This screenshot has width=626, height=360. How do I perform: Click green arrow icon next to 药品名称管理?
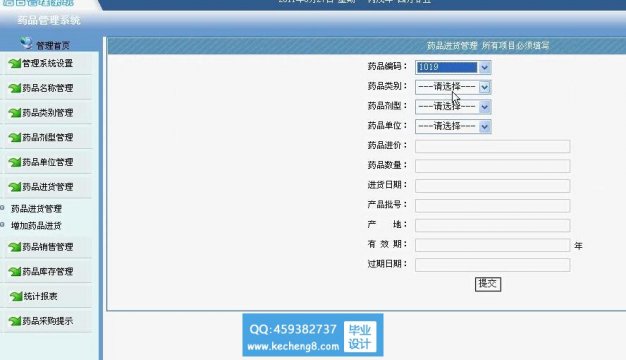coord(15,88)
